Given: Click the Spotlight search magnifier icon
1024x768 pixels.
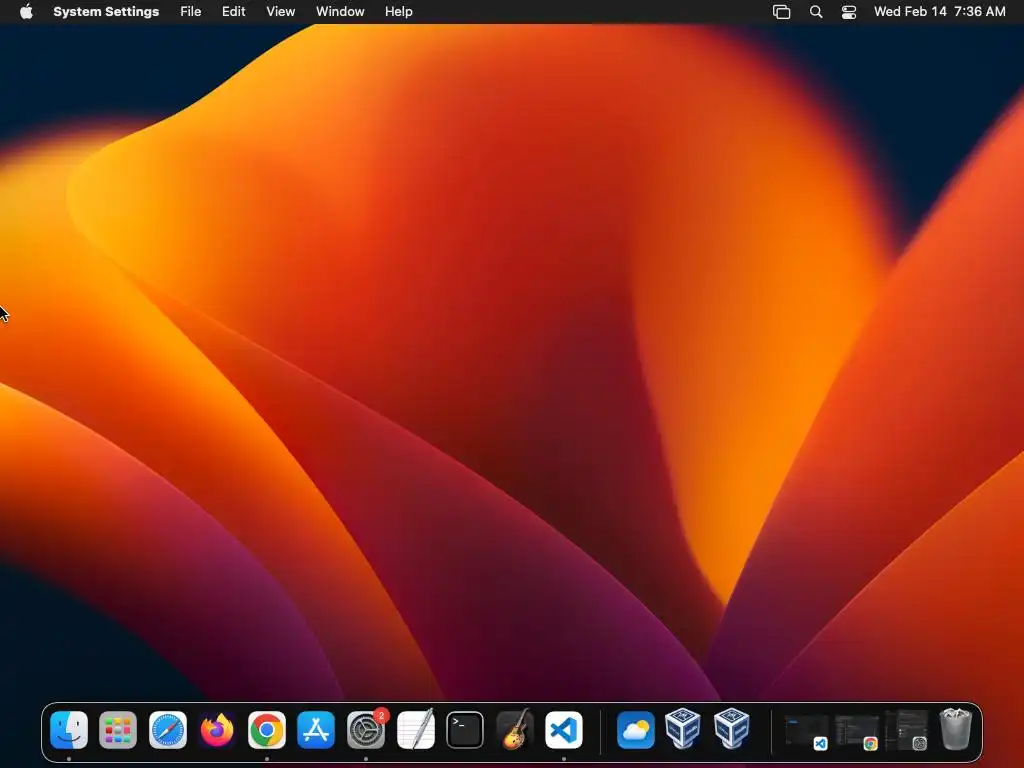Looking at the screenshot, I should [x=816, y=12].
